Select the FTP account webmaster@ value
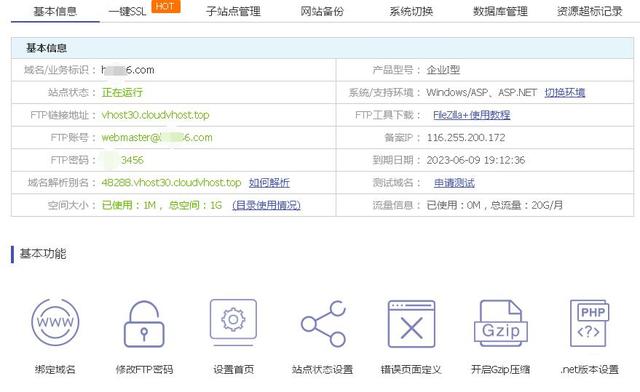Image resolution: width=640 pixels, height=392 pixels. pos(157,138)
